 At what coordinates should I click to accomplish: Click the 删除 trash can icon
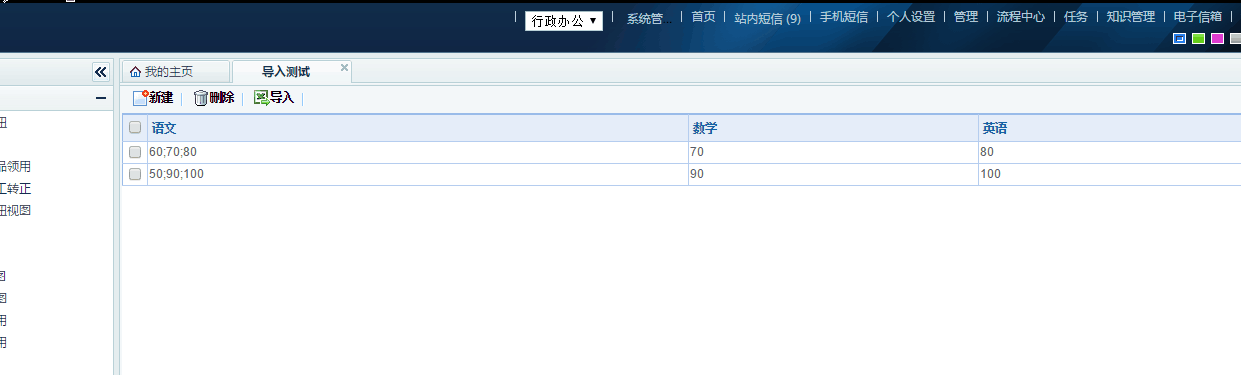click(201, 98)
